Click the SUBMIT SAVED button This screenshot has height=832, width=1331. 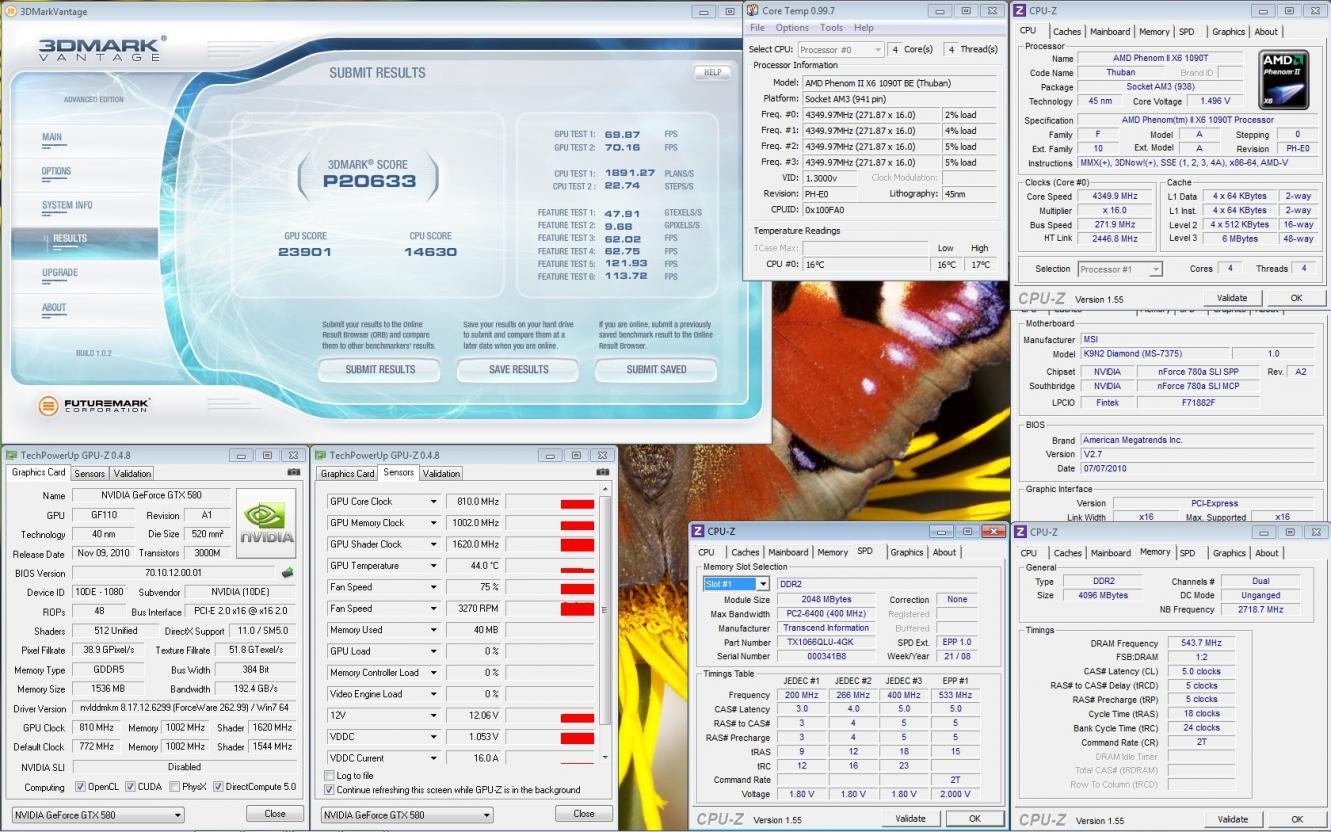coord(656,369)
